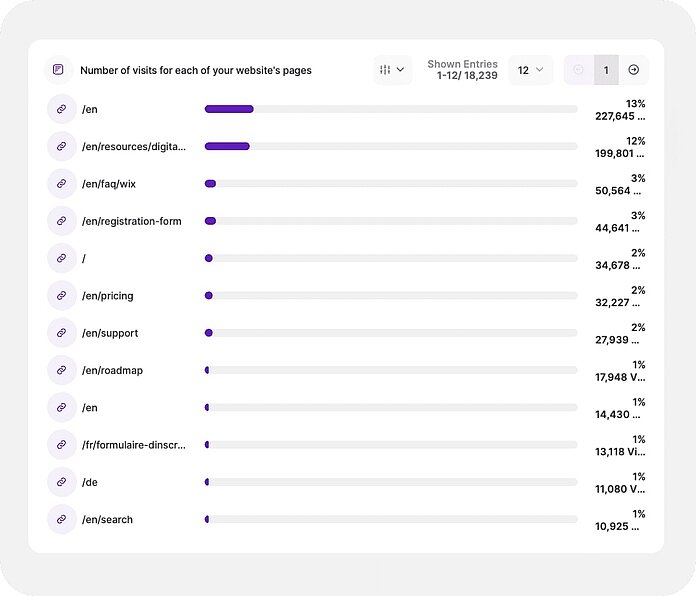Viewport: 696px width, 596px height.
Task: Click the link icon for /en/registration-form
Action: coord(61,221)
